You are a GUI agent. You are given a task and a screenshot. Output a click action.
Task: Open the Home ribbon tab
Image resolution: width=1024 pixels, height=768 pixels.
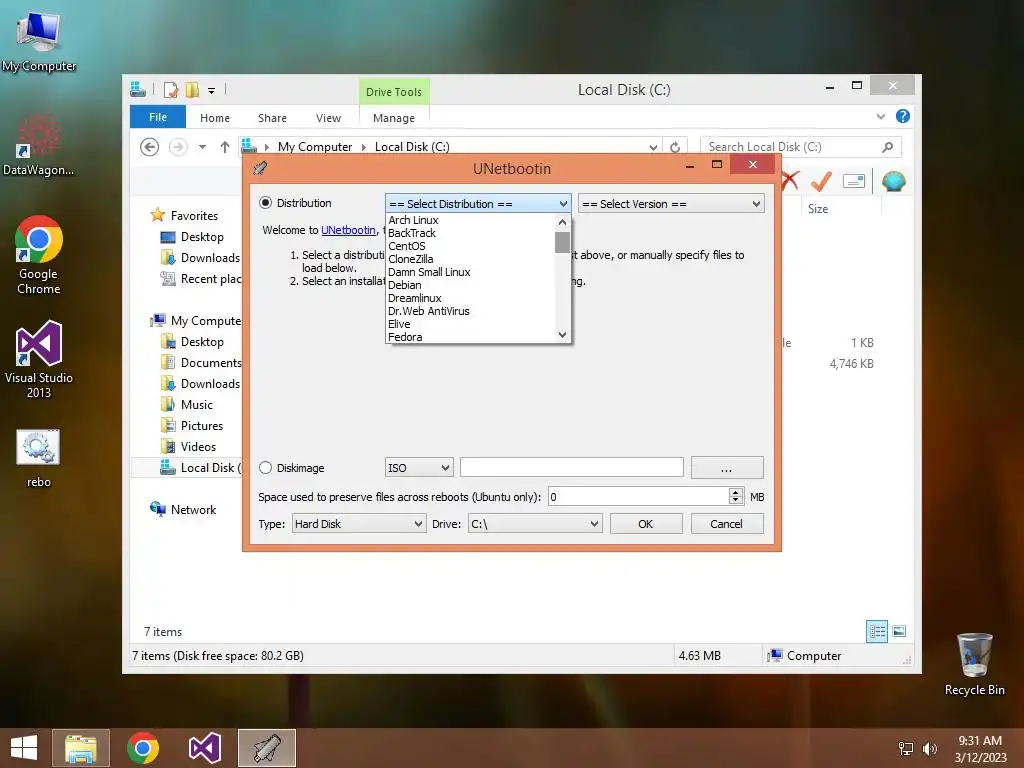215,118
